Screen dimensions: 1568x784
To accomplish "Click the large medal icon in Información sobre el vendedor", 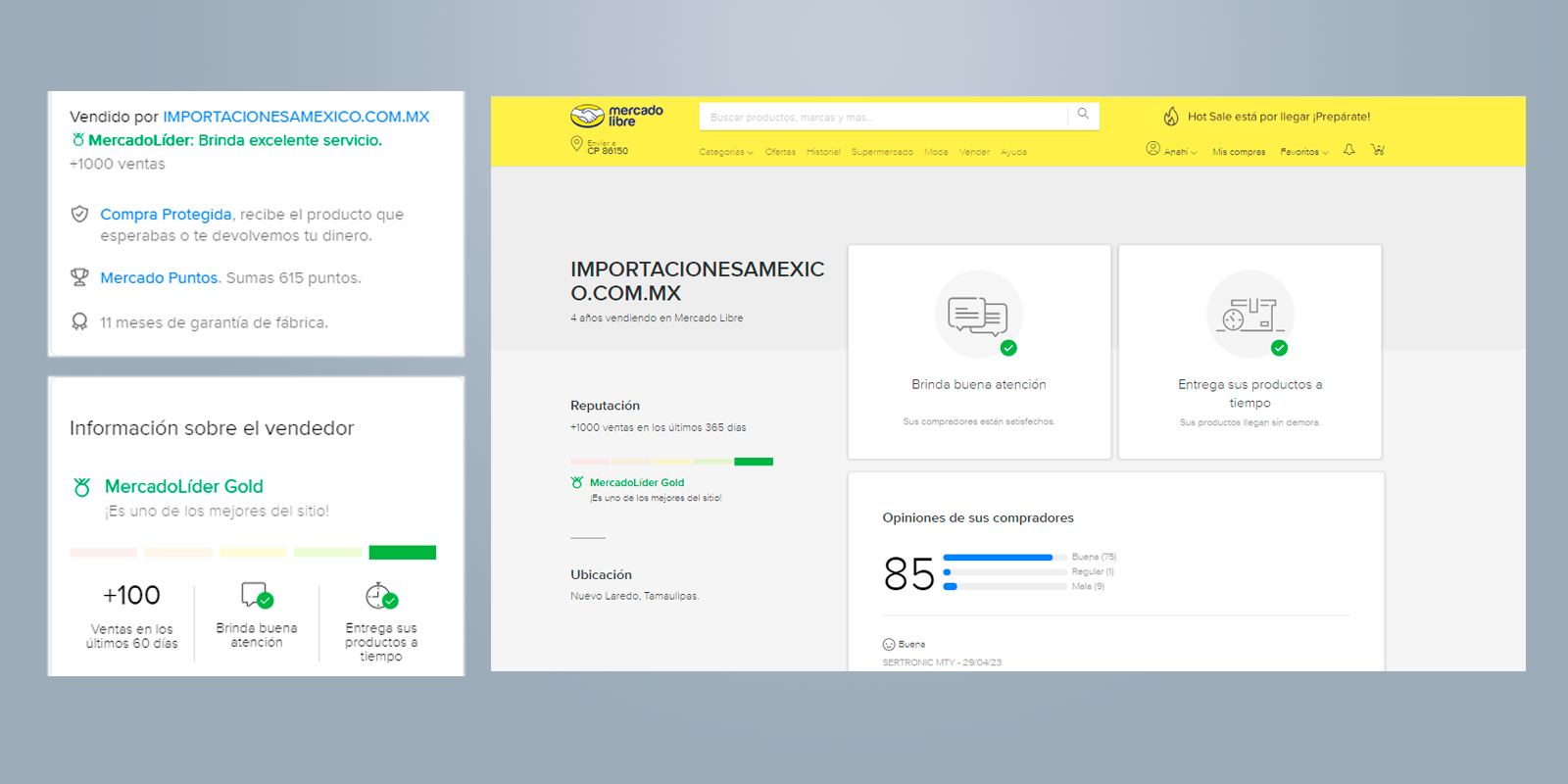I will pyautogui.click(x=82, y=487).
